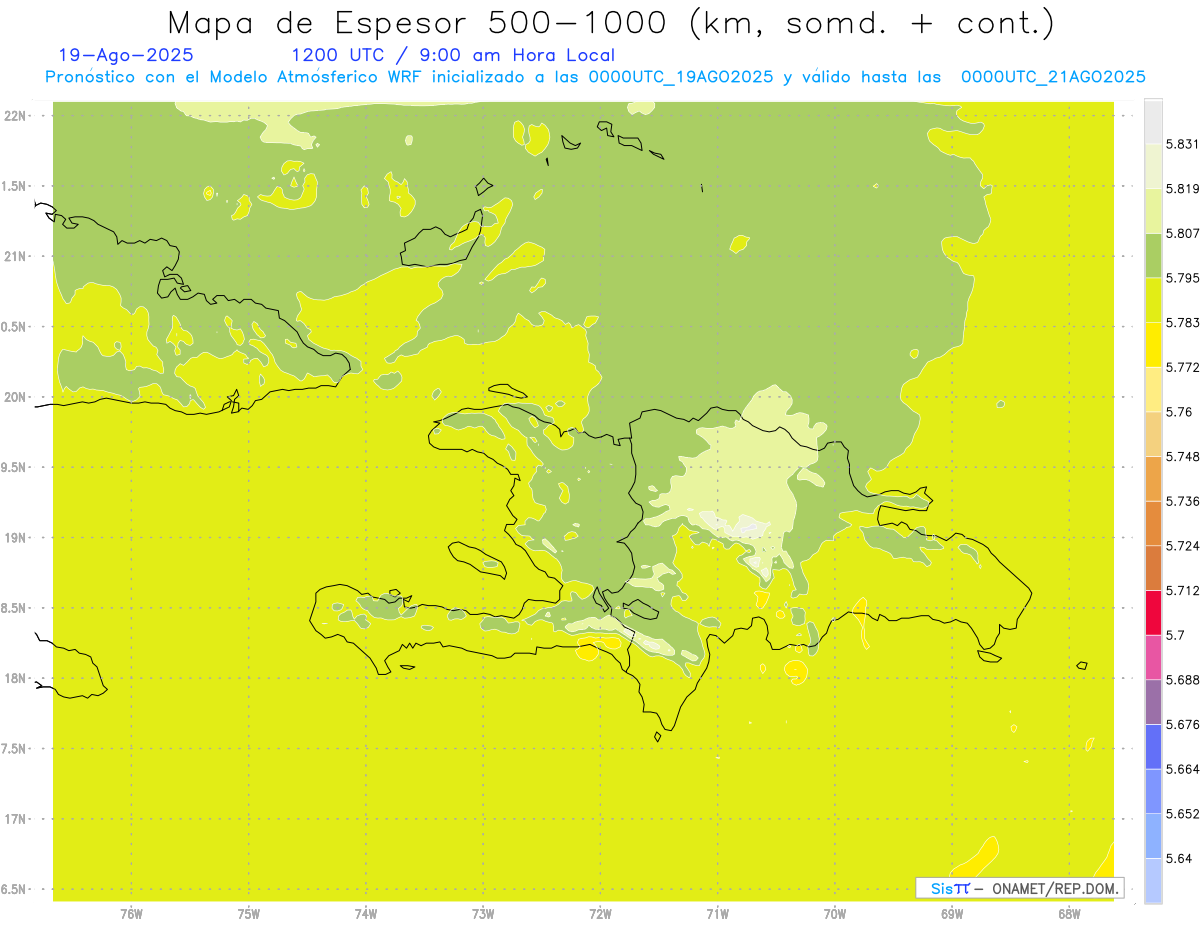This screenshot has width=1200, height=927.
Task: Select the green legend swatch between 5.807 and 5.795
Action: click(x=1153, y=256)
